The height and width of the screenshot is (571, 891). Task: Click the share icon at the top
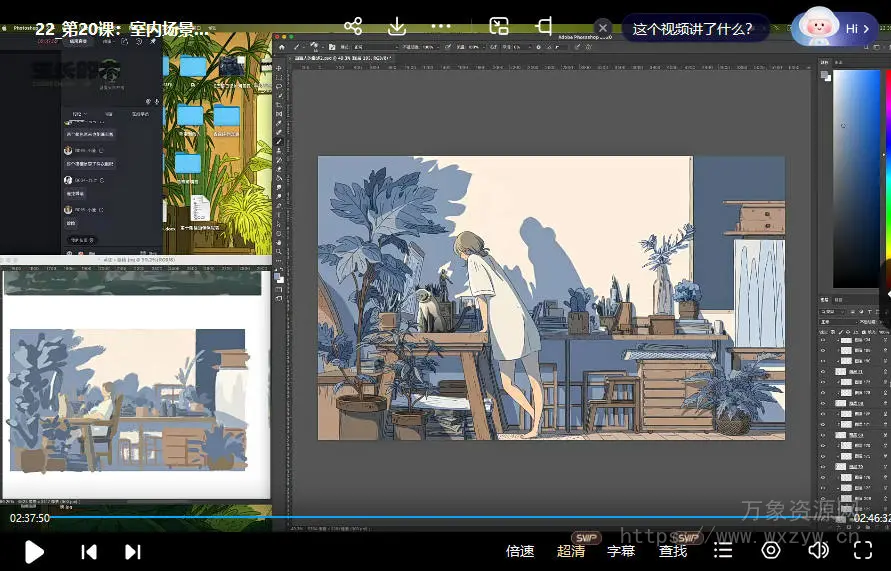[x=353, y=26]
